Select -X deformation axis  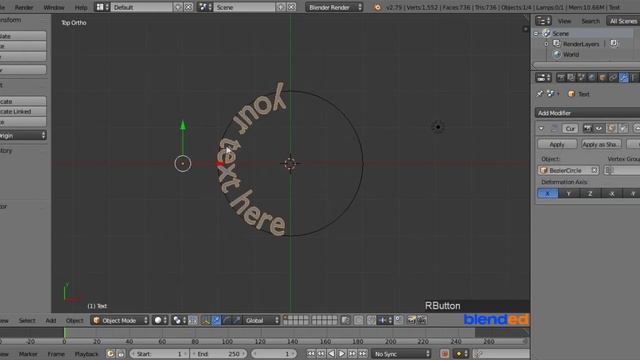pyautogui.click(x=611, y=193)
